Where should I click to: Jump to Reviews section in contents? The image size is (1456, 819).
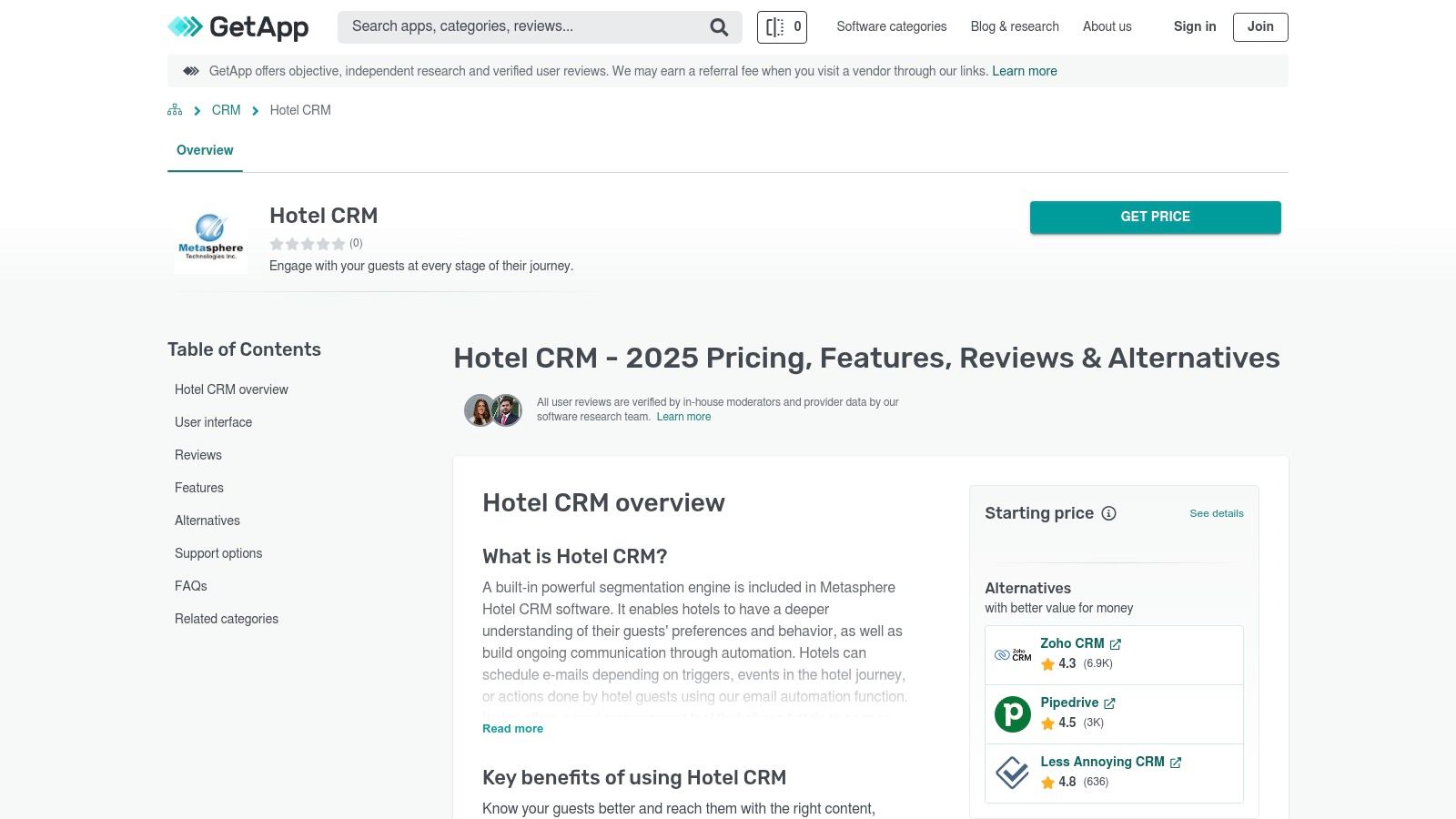click(x=198, y=455)
